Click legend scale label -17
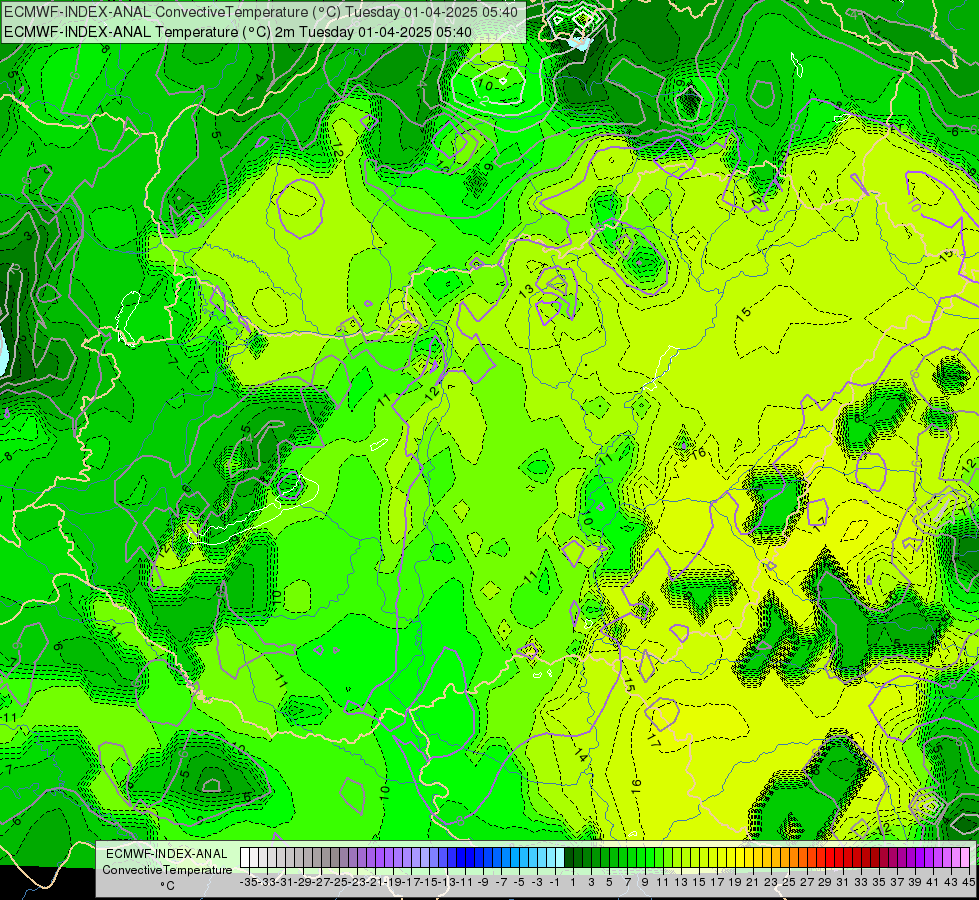 tap(412, 882)
